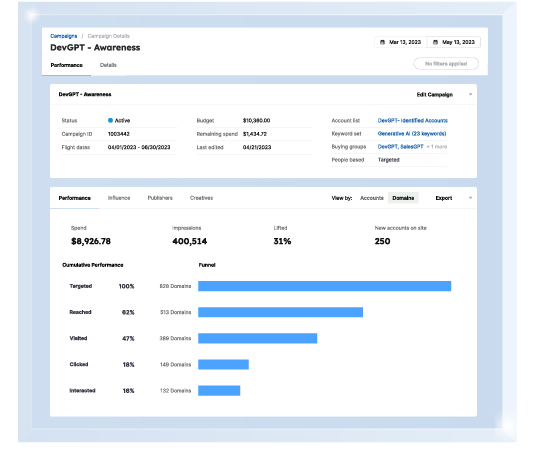Click the calendar icon beside Mar 13, 2023
The width and height of the screenshot is (540, 450).
(x=382, y=42)
